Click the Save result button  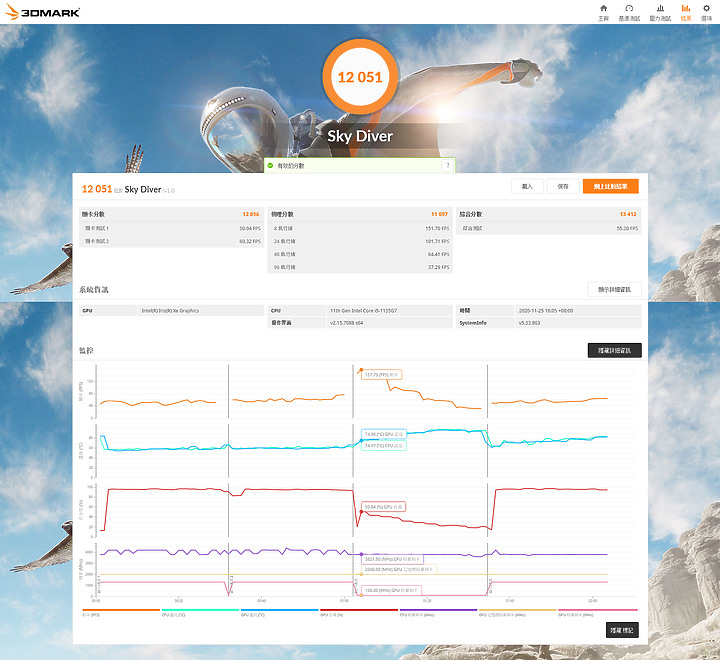point(563,186)
